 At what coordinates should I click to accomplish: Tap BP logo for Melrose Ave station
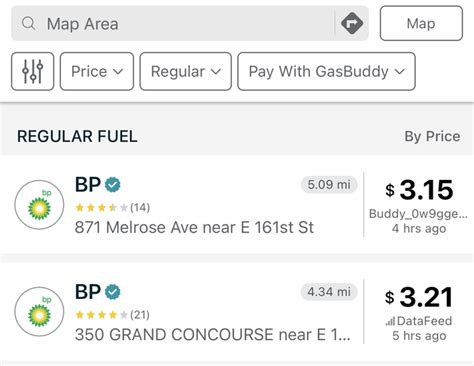coord(39,205)
